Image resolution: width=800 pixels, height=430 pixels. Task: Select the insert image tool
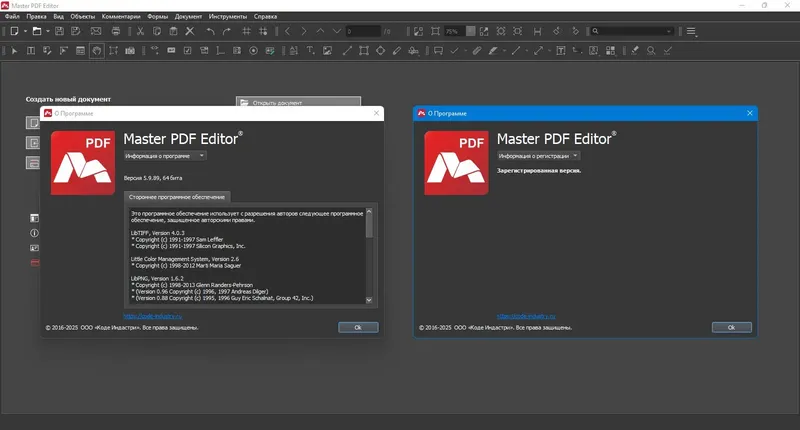[x=327, y=51]
